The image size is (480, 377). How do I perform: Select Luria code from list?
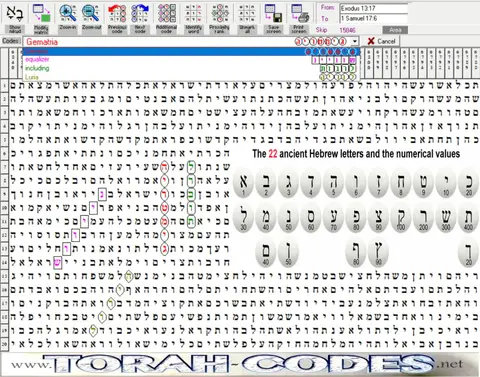pos(191,77)
